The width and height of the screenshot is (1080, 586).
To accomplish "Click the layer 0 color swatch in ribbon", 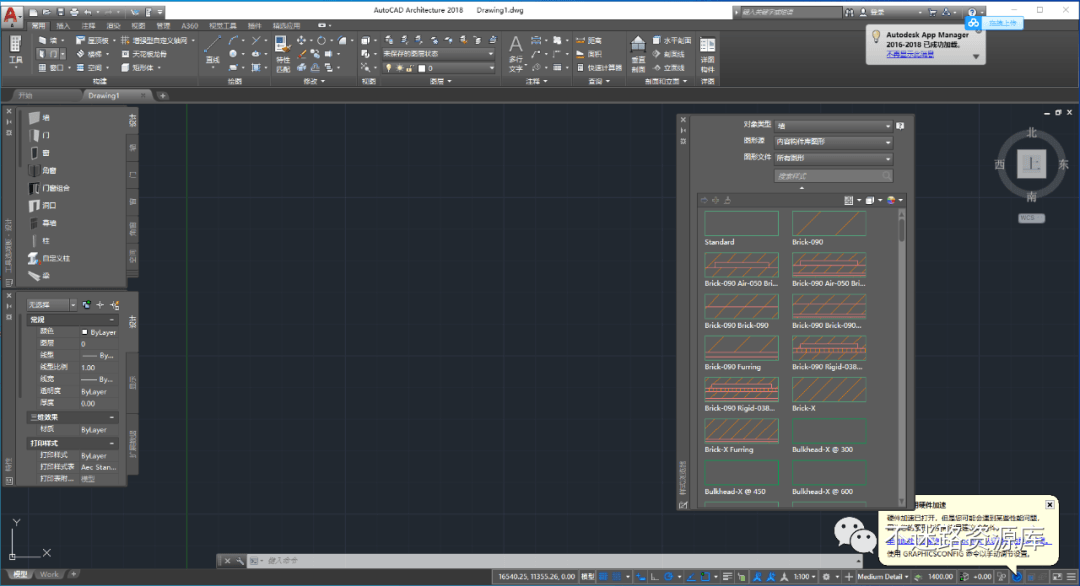I will (x=422, y=68).
